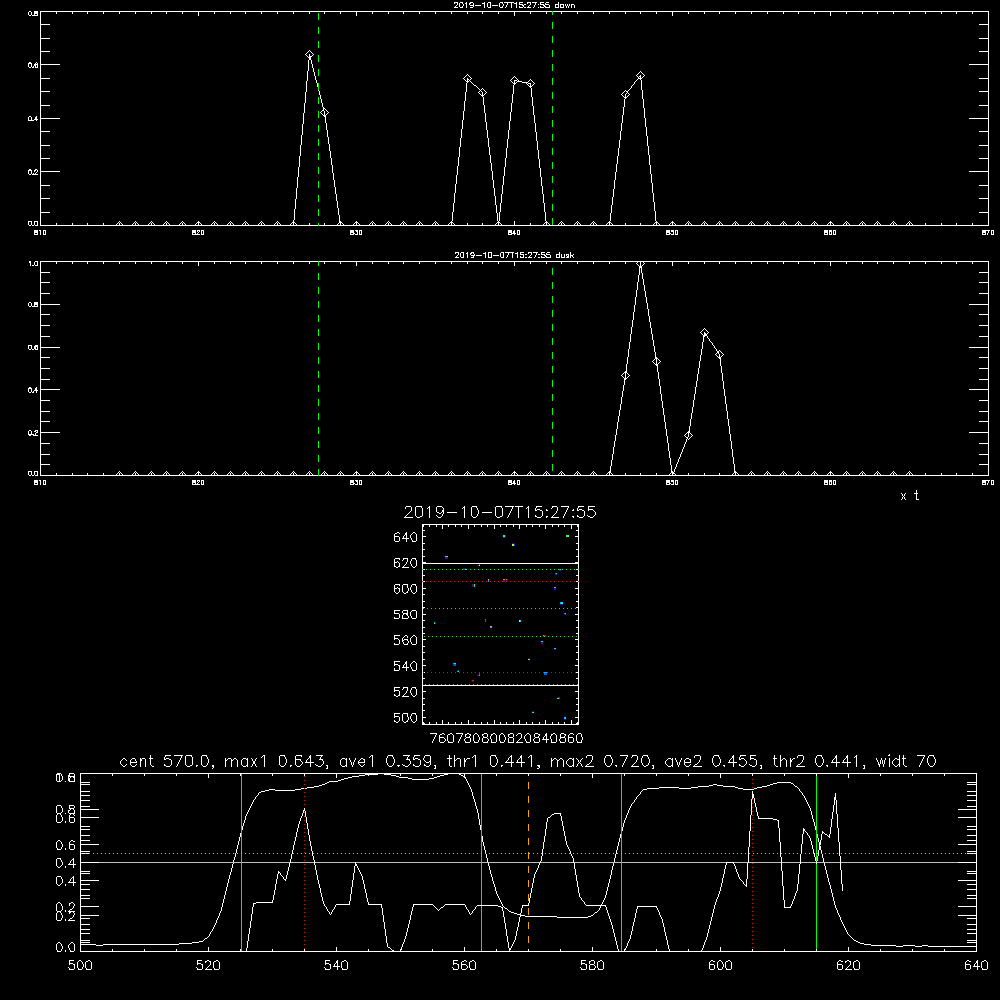Click the upper red dotted line in scatter plot
The height and width of the screenshot is (1000, 1000).
pos(501,582)
